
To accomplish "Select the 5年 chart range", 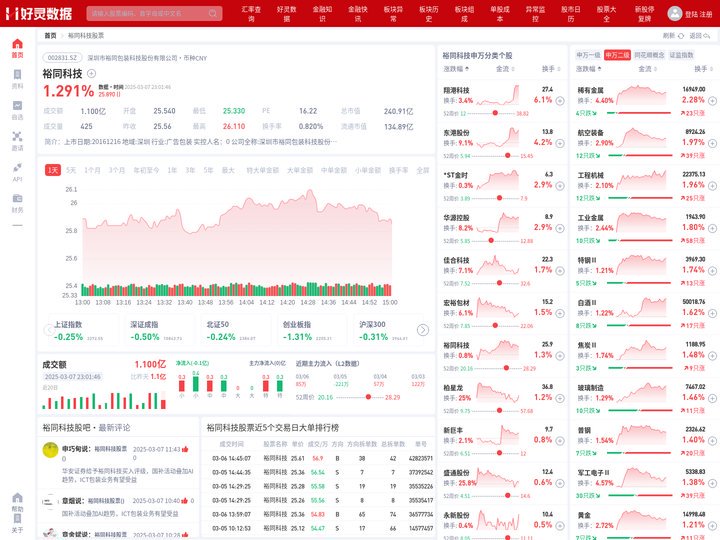I will (x=208, y=170).
